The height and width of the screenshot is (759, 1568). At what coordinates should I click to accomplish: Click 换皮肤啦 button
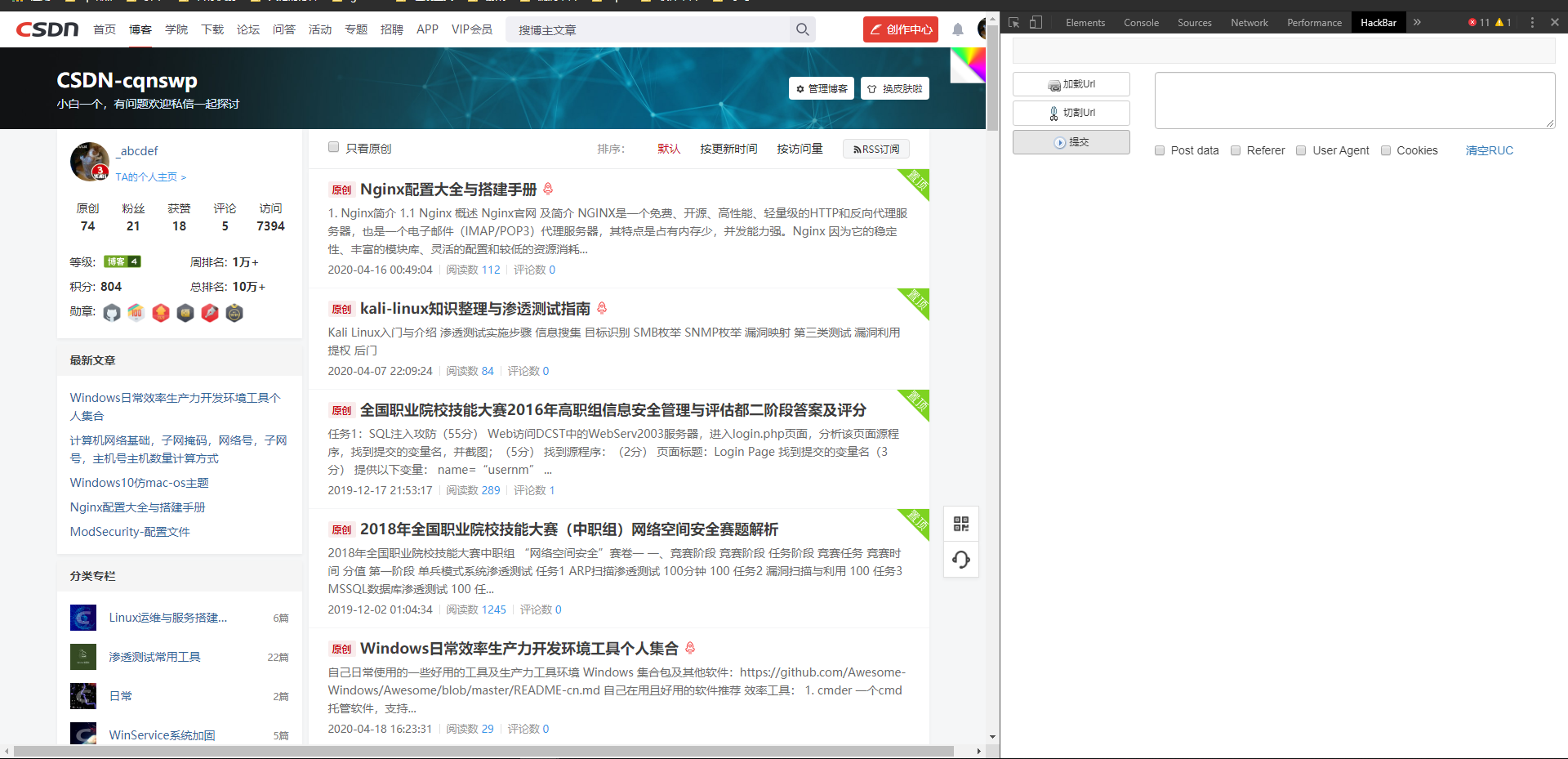[895, 88]
